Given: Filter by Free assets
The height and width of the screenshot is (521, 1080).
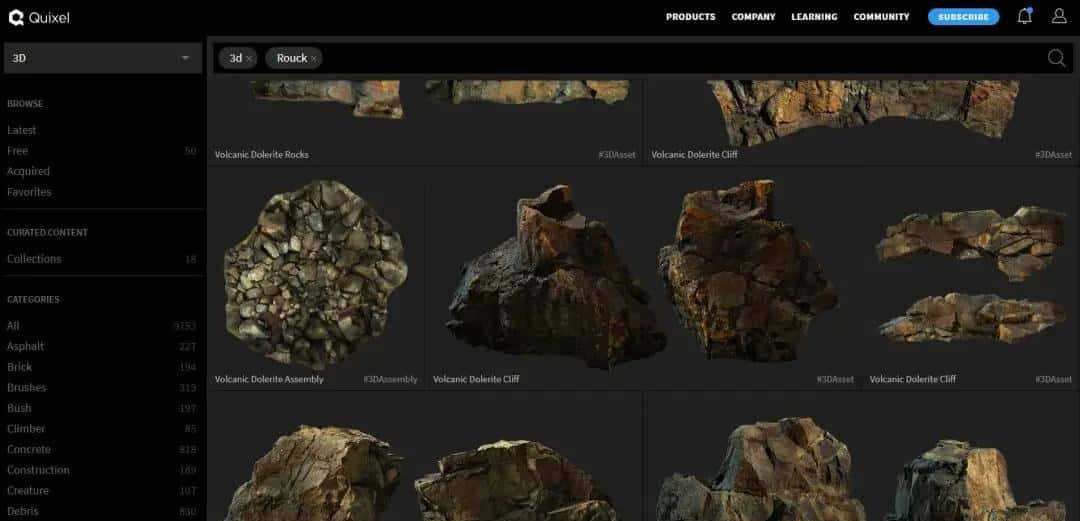Looking at the screenshot, I should coord(18,151).
